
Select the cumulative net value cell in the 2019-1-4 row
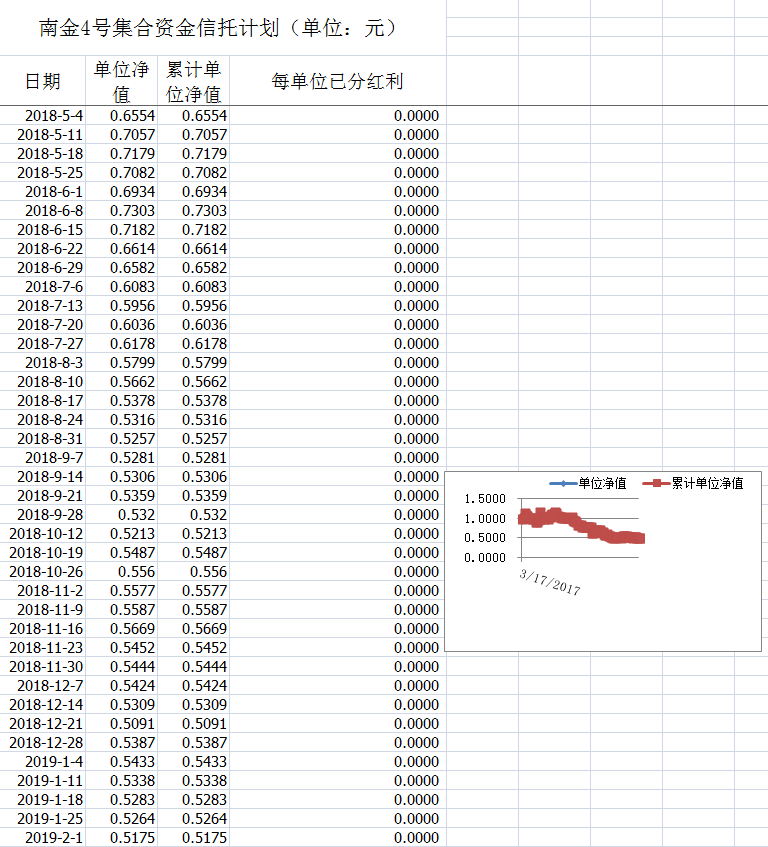coord(193,761)
